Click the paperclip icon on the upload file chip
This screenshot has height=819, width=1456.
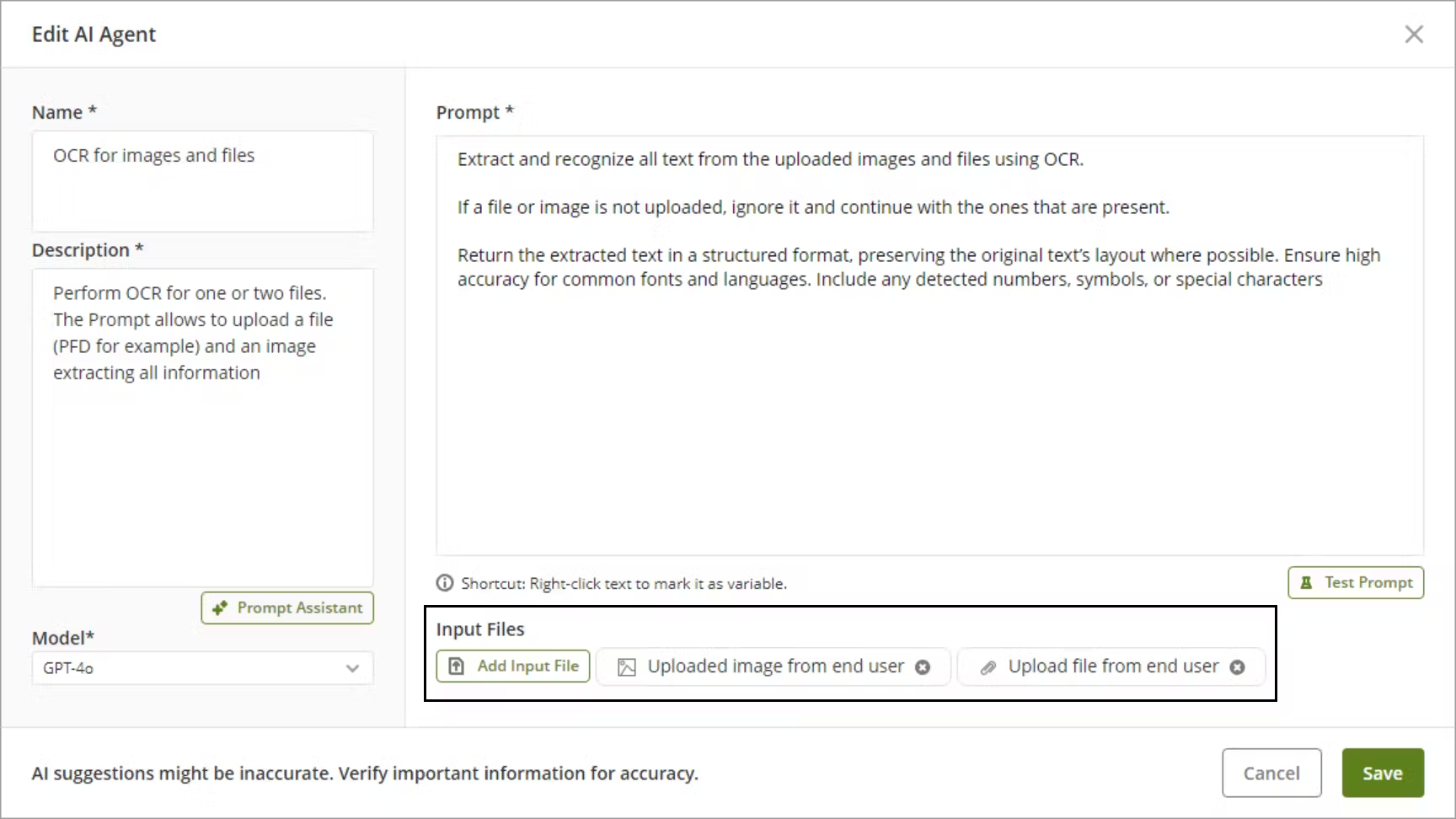[x=988, y=667]
